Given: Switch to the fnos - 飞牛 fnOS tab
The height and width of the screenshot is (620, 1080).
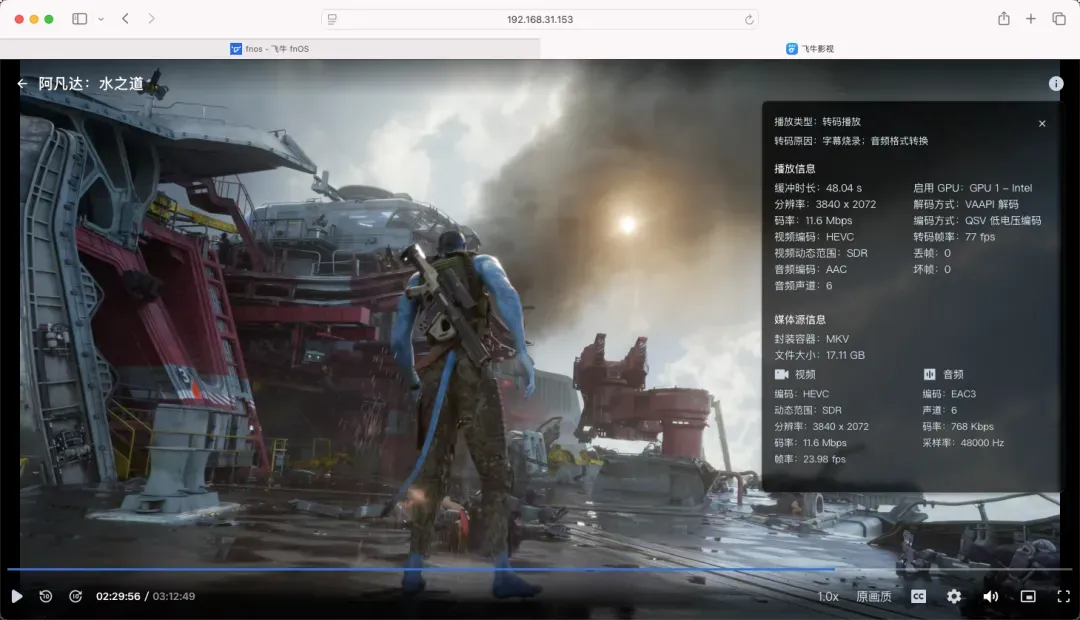Looking at the screenshot, I should point(270,48).
